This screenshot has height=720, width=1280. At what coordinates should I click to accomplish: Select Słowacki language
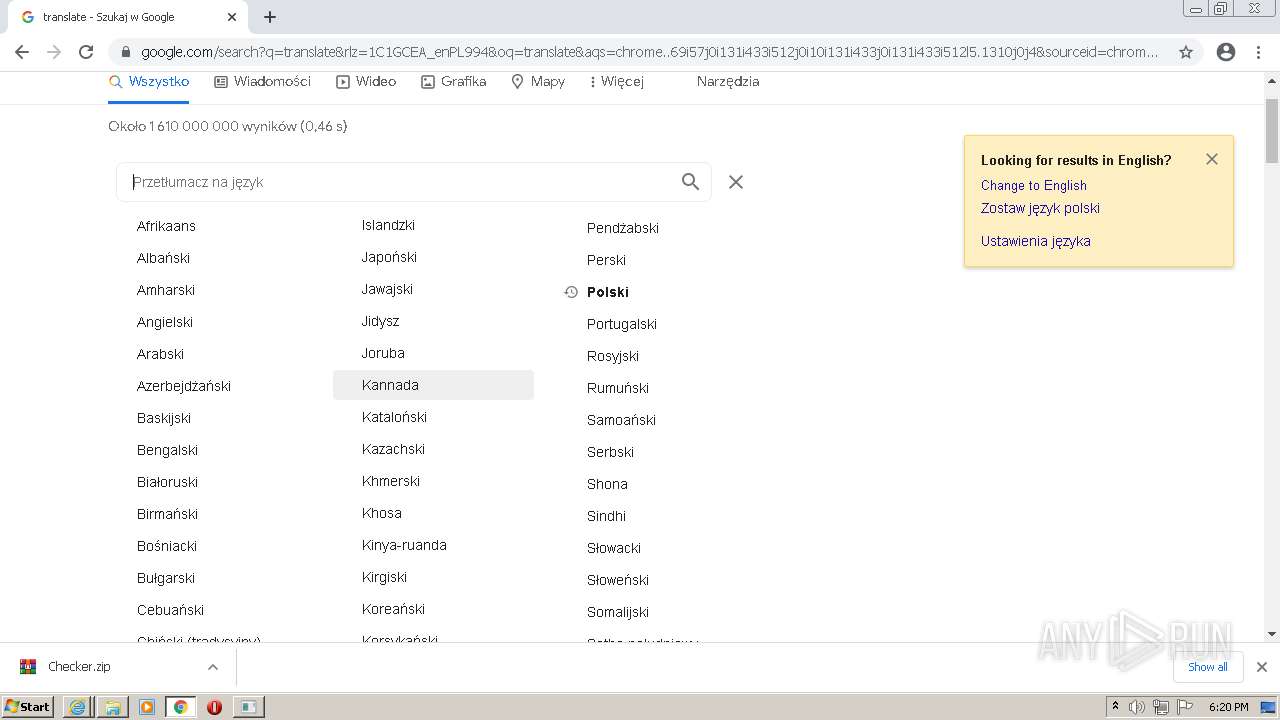pos(614,548)
